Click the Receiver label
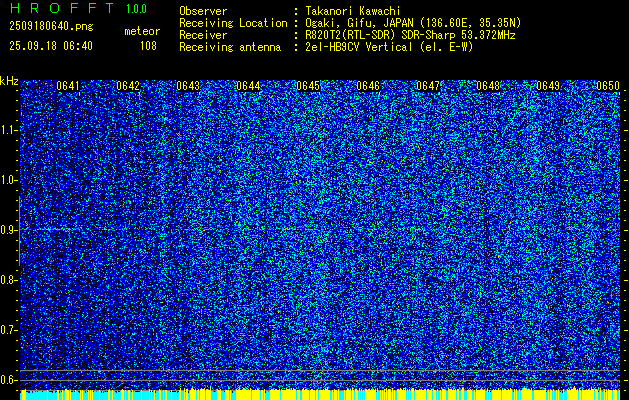629x400 pixels. [203, 35]
